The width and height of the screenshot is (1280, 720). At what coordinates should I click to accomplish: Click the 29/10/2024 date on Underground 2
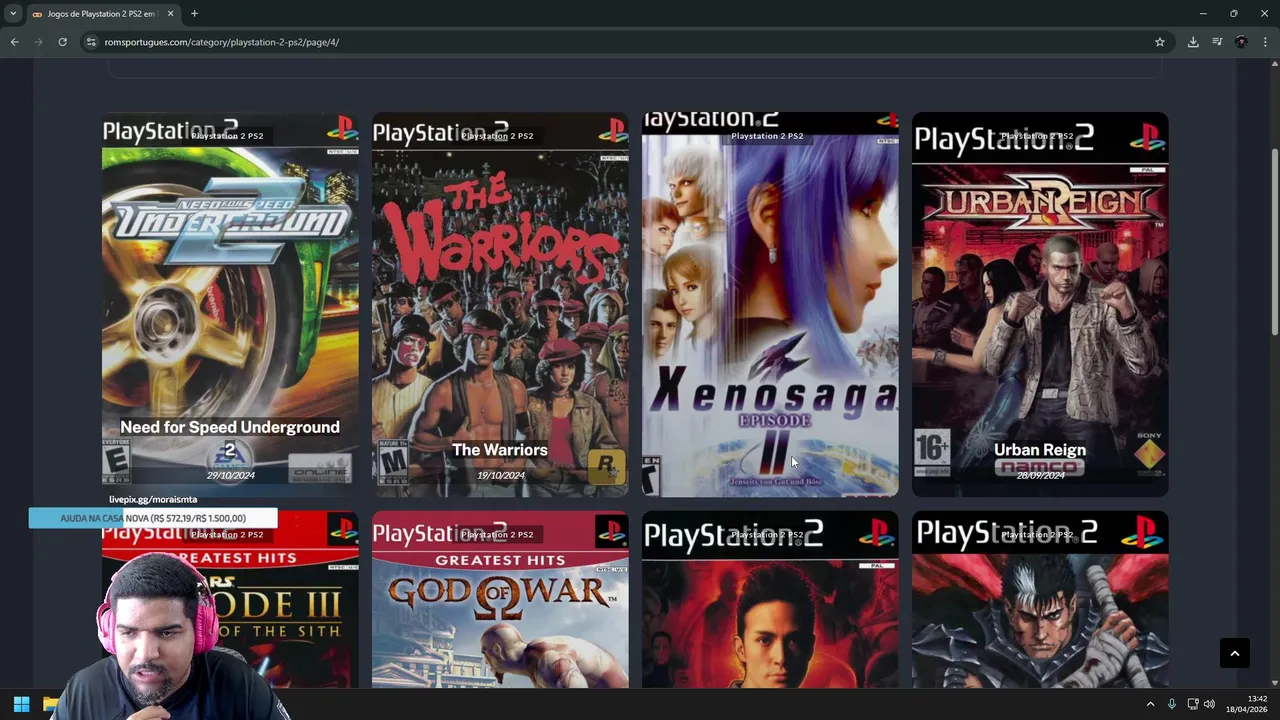(x=230, y=476)
